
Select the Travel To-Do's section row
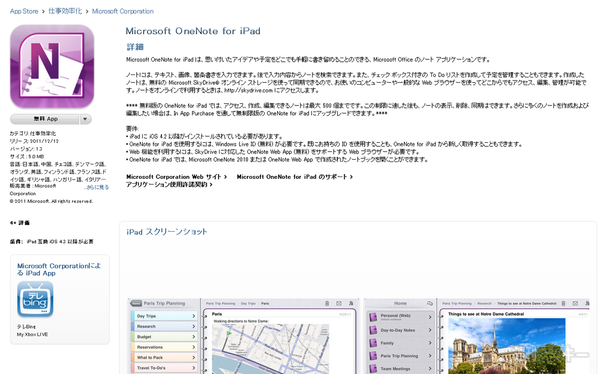pyautogui.click(x=164, y=367)
